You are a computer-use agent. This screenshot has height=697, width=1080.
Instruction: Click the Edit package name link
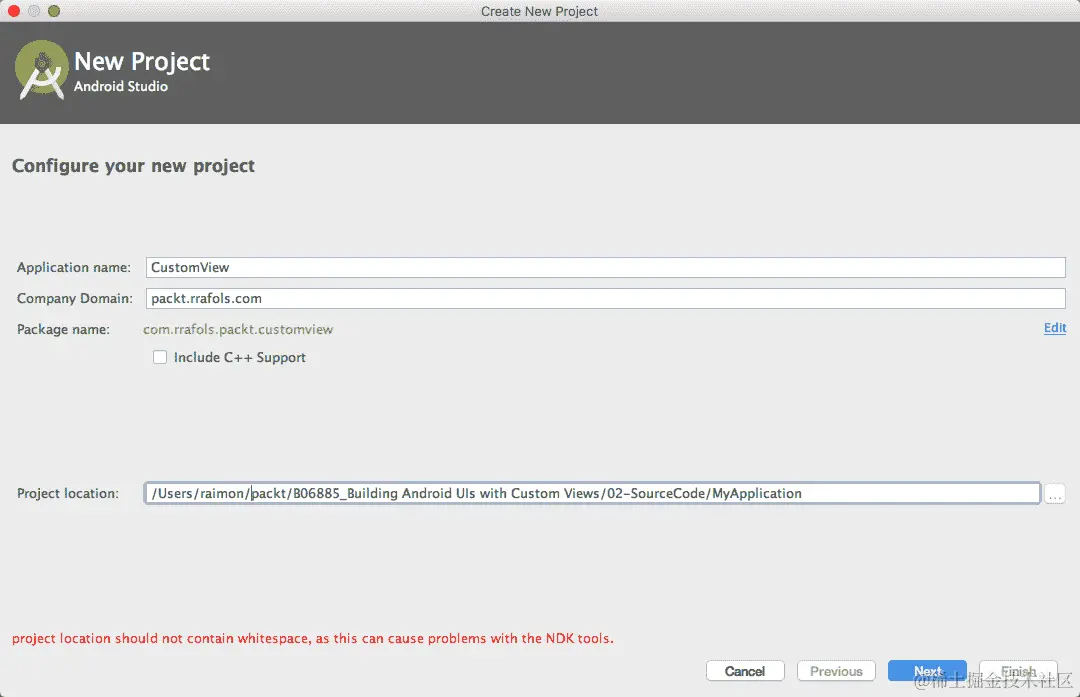1055,328
